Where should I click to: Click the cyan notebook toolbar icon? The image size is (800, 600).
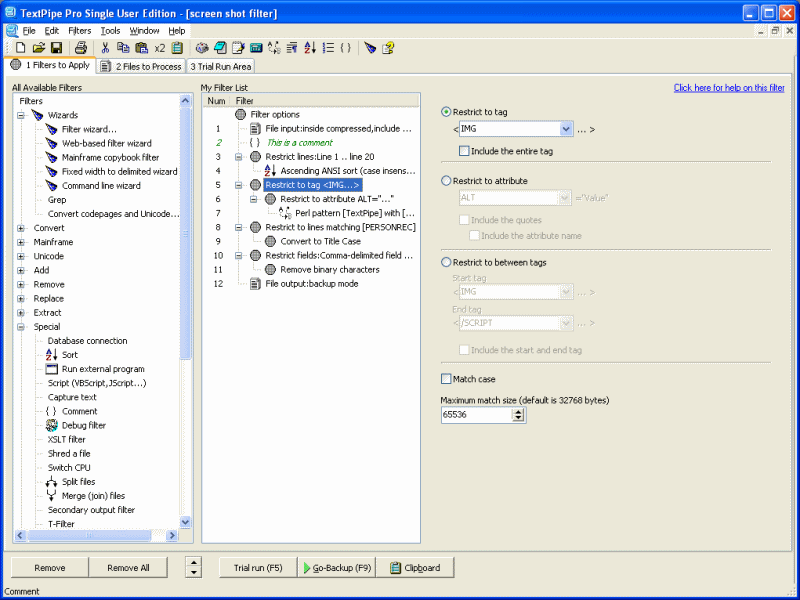point(220,48)
